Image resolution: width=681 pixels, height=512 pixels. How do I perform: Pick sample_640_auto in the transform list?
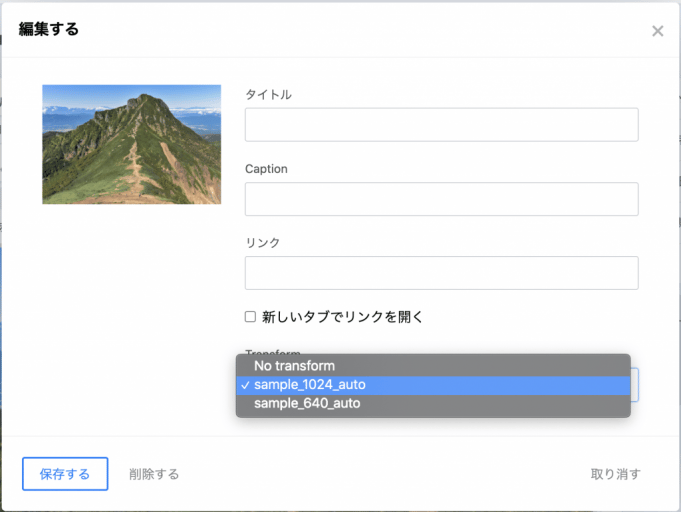tap(307, 404)
